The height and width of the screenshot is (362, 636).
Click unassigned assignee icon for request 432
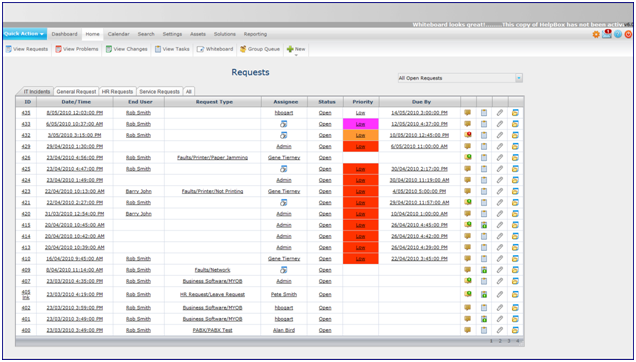(x=284, y=135)
